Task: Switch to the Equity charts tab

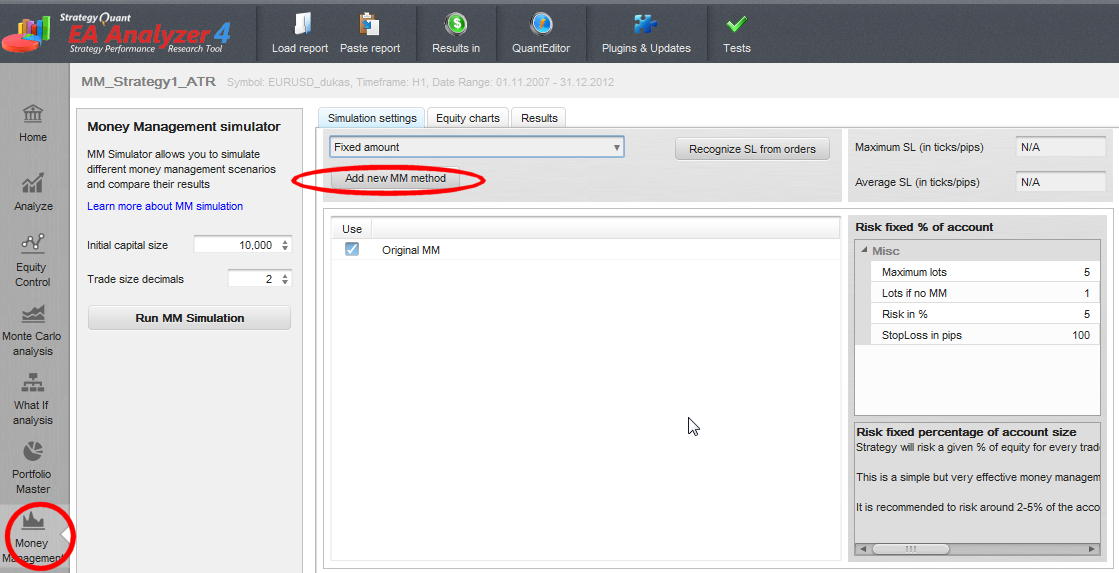Action: (x=468, y=118)
